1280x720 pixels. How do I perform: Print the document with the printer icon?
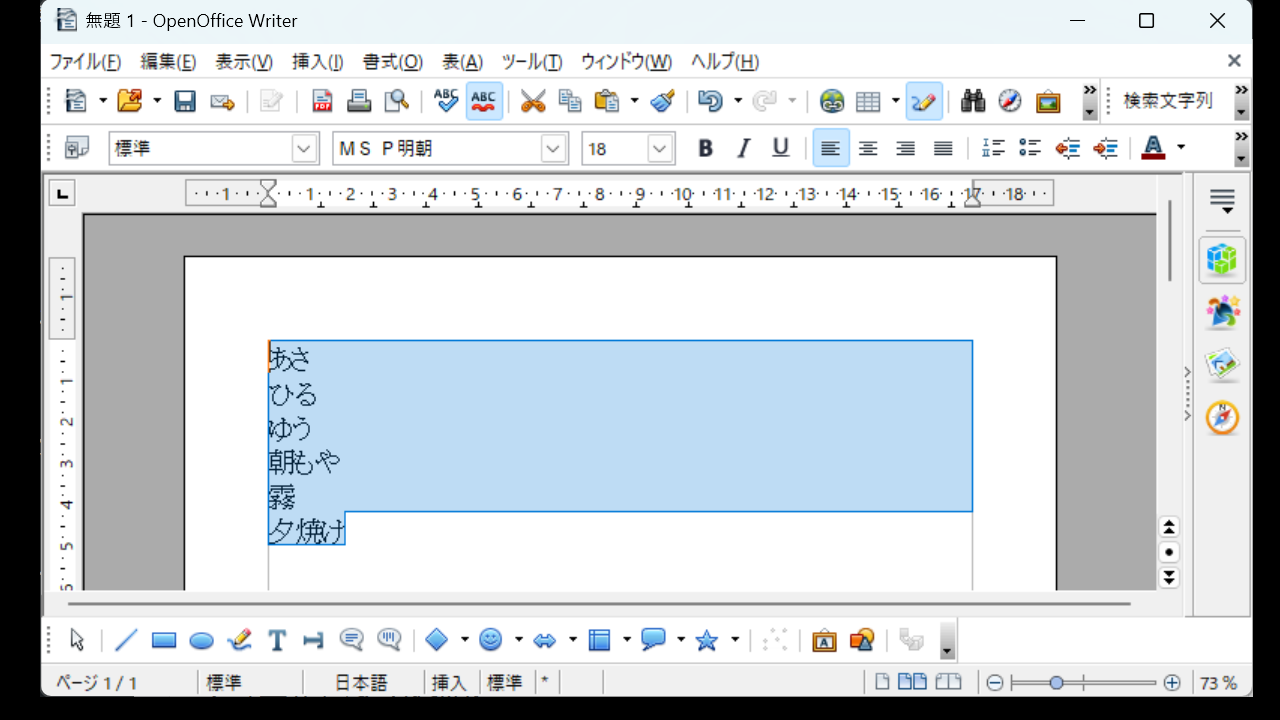(x=359, y=101)
